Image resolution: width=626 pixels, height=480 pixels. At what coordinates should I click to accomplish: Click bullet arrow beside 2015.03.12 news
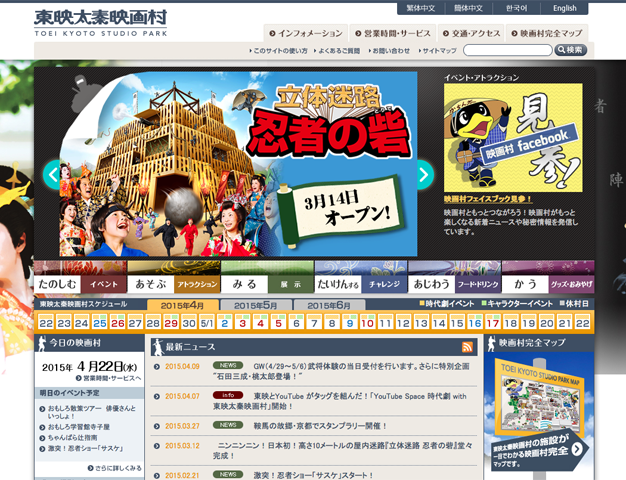156,446
